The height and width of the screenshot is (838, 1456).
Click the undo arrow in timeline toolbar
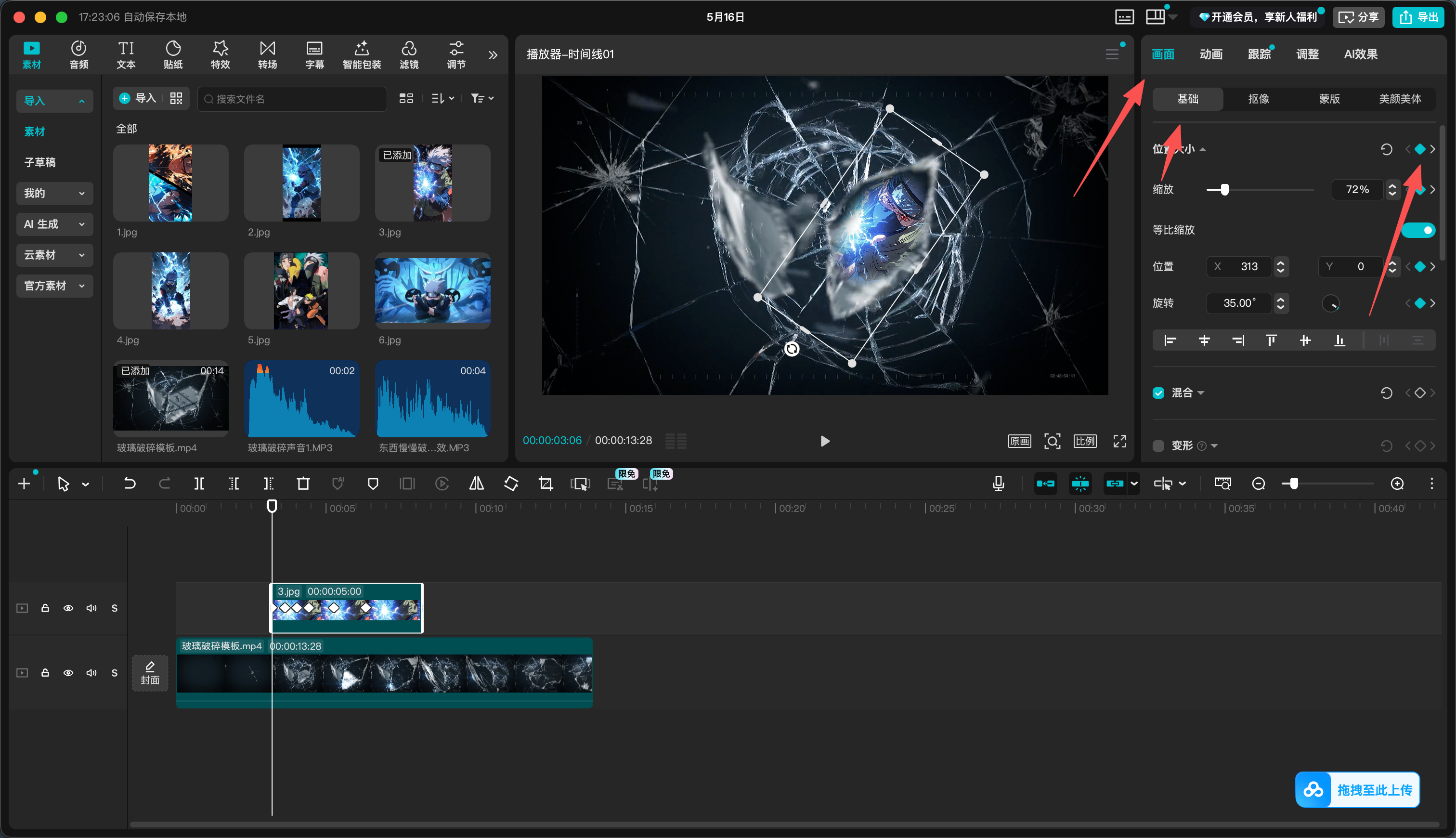tap(130, 484)
